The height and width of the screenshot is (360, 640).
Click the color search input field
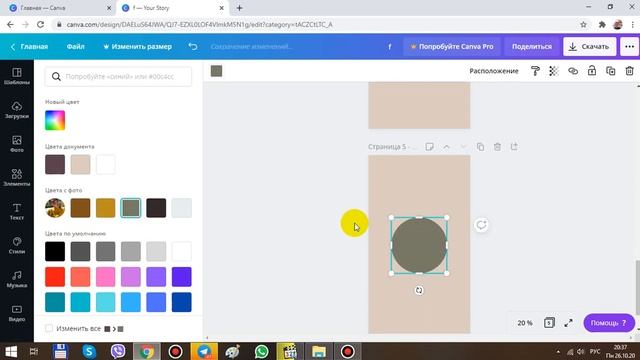(x=118, y=76)
